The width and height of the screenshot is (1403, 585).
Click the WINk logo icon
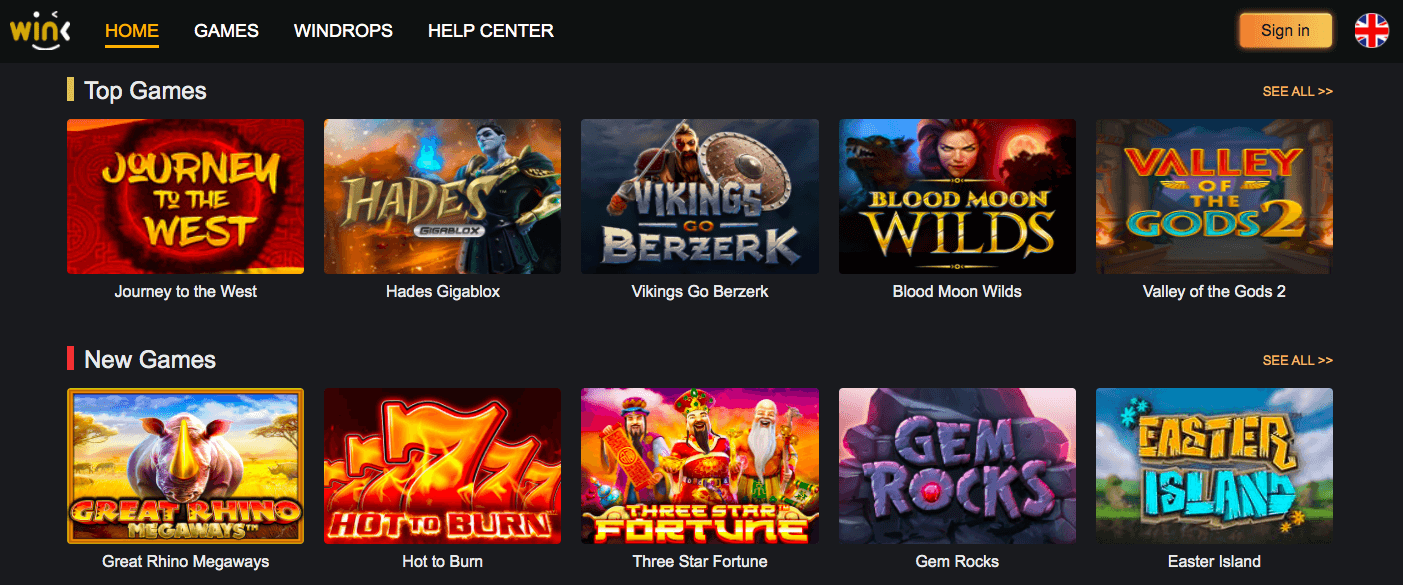tap(40, 31)
